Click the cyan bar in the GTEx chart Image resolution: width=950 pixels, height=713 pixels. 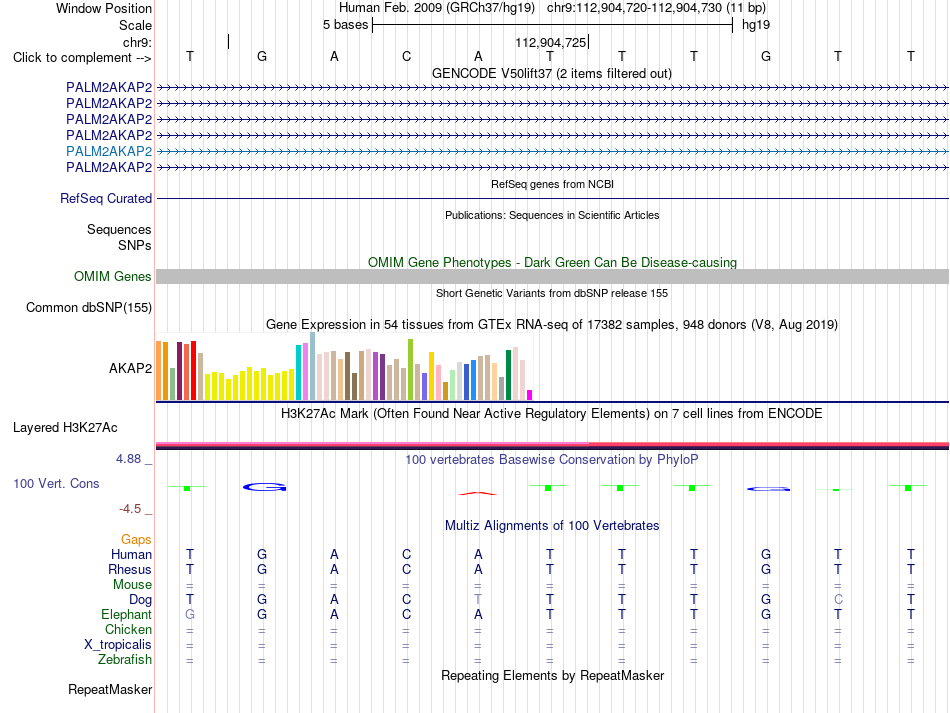(298, 373)
